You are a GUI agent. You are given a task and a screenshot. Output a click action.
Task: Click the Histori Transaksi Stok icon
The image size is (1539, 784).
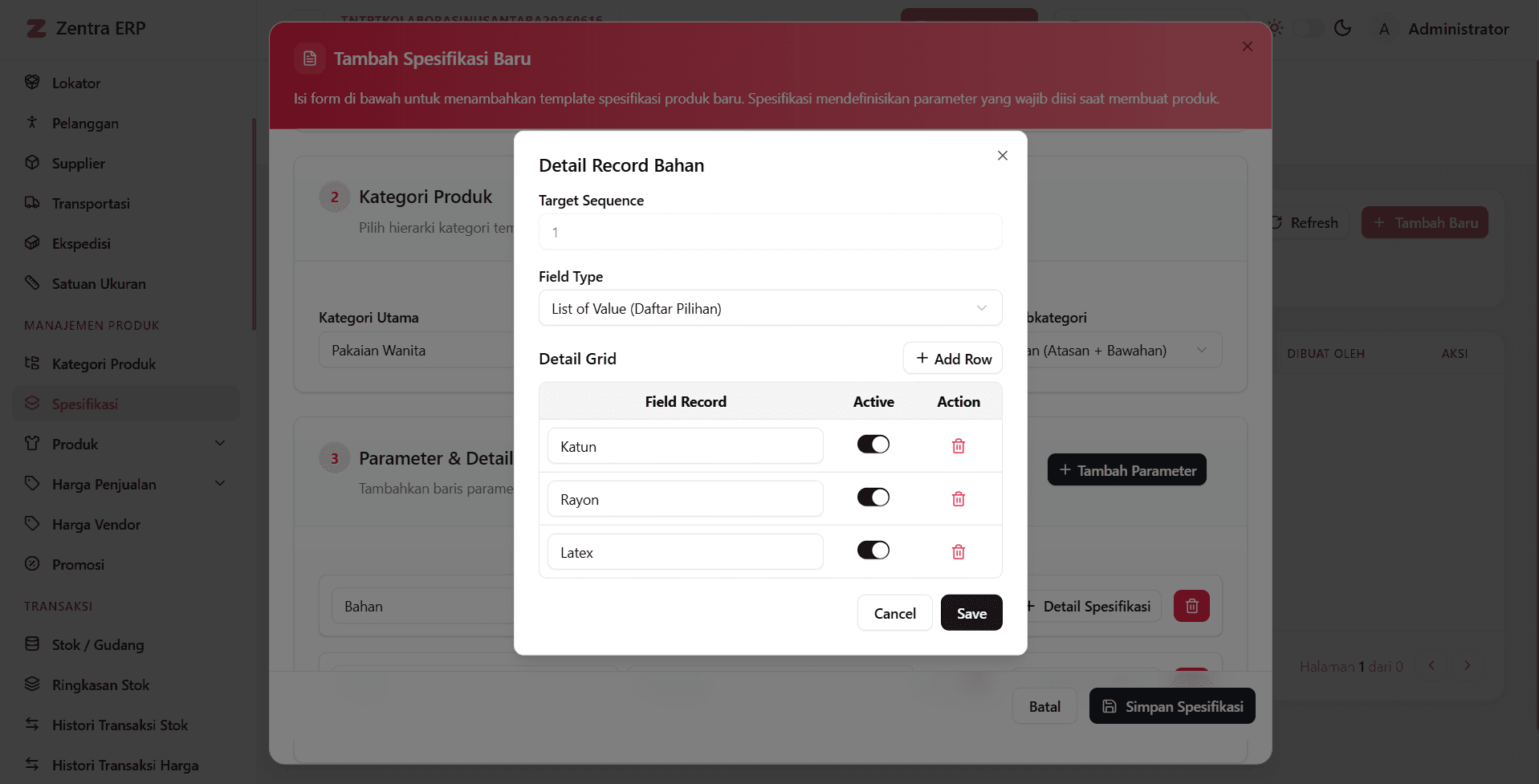pyautogui.click(x=32, y=724)
